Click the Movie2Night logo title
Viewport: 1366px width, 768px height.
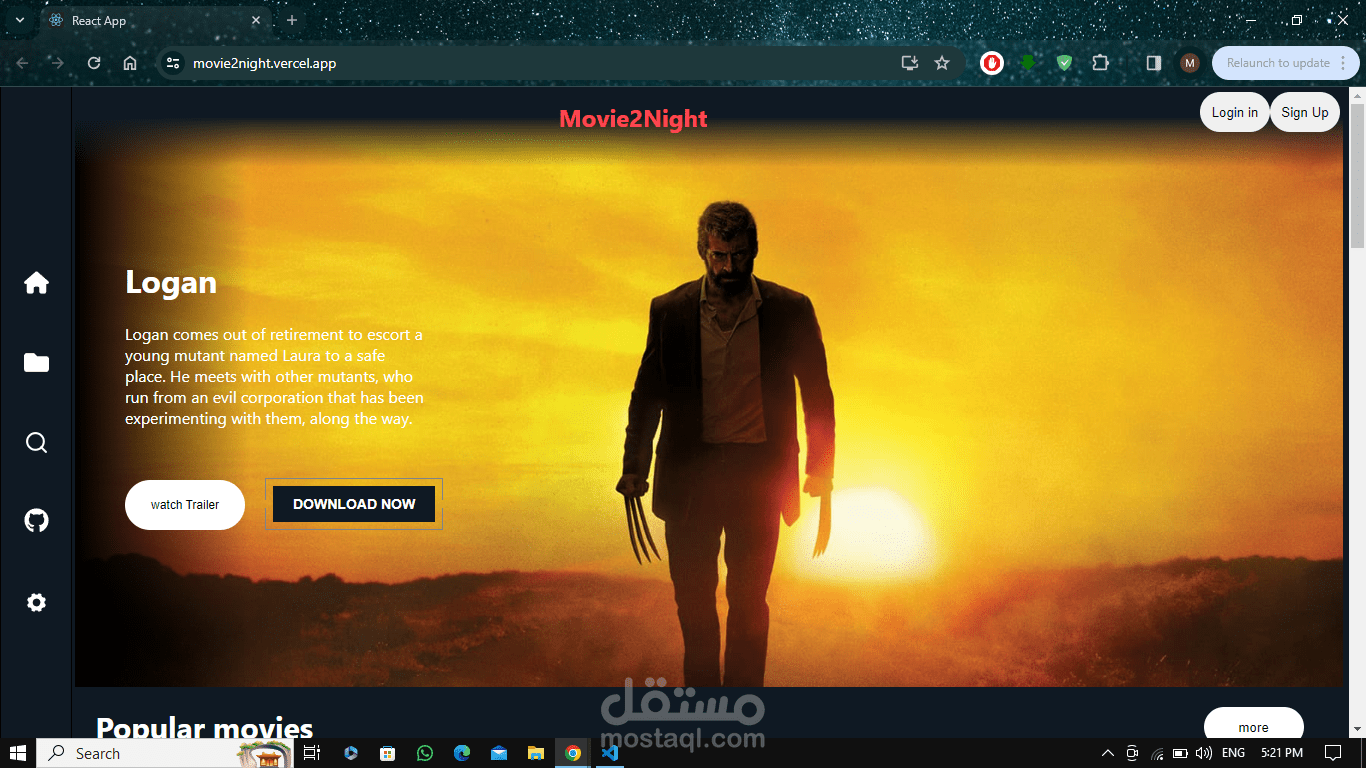point(633,119)
